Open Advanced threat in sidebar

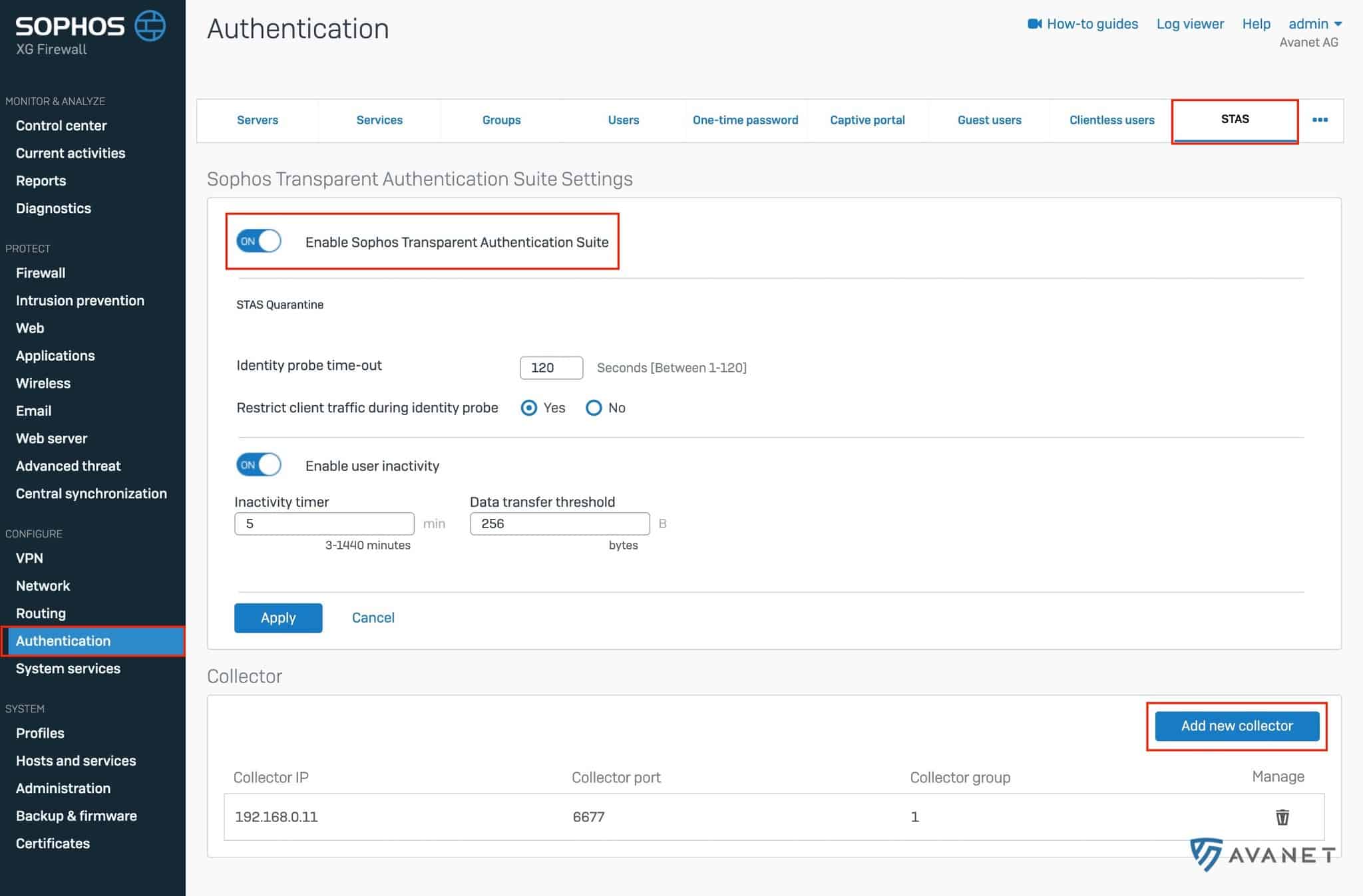click(x=68, y=466)
